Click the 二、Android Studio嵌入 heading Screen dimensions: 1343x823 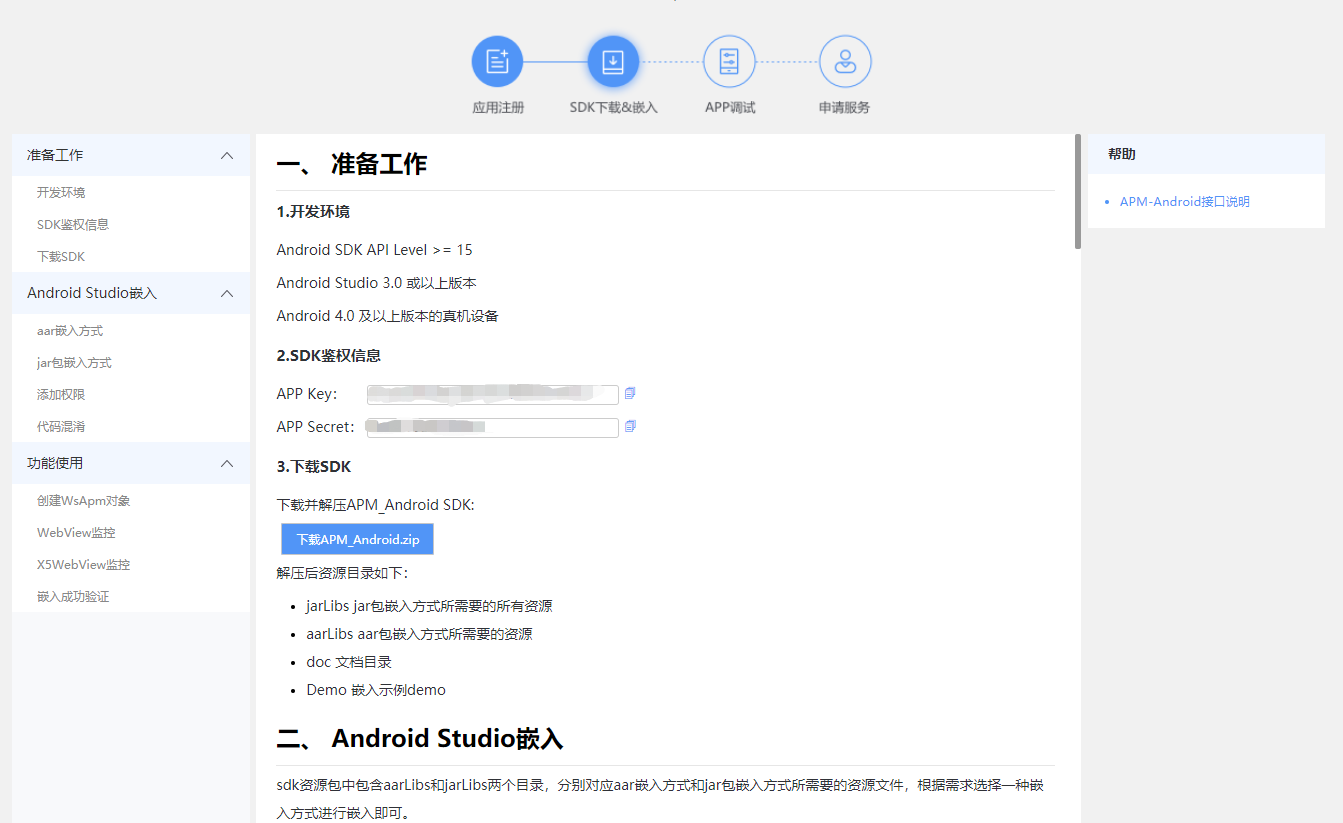pyautogui.click(x=420, y=739)
